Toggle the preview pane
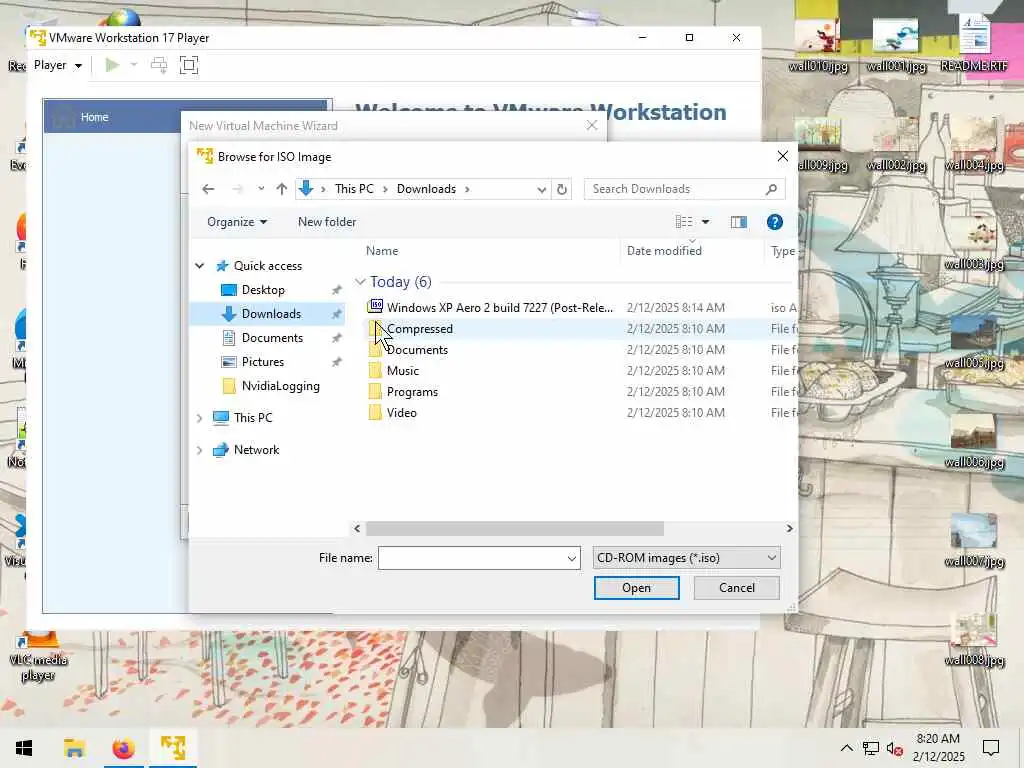 pos(739,222)
